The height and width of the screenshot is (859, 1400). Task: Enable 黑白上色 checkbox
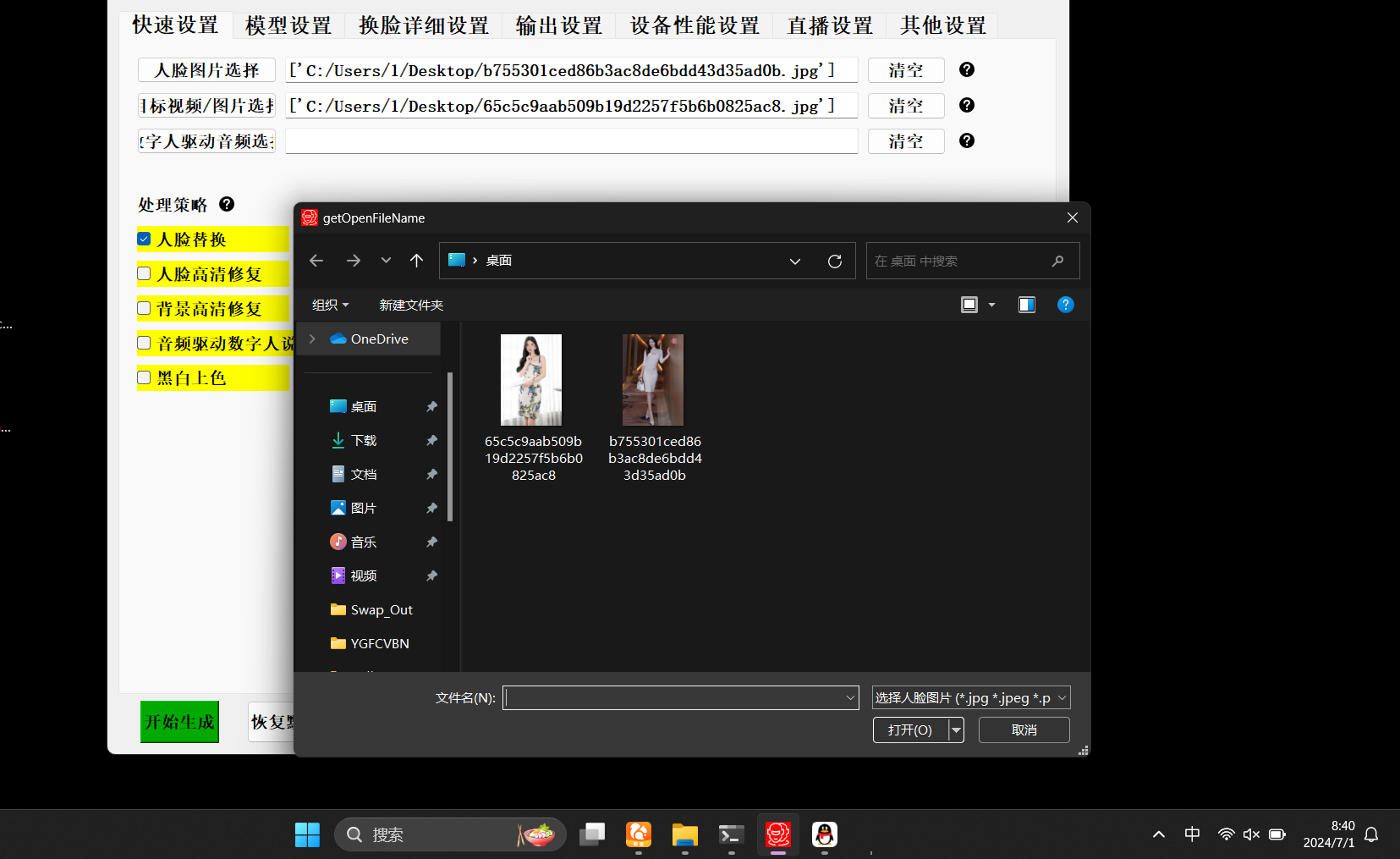tap(145, 378)
